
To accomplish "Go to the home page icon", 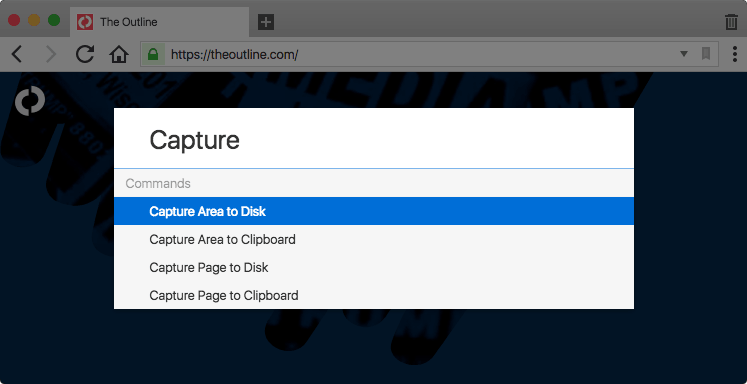I will pyautogui.click(x=119, y=54).
